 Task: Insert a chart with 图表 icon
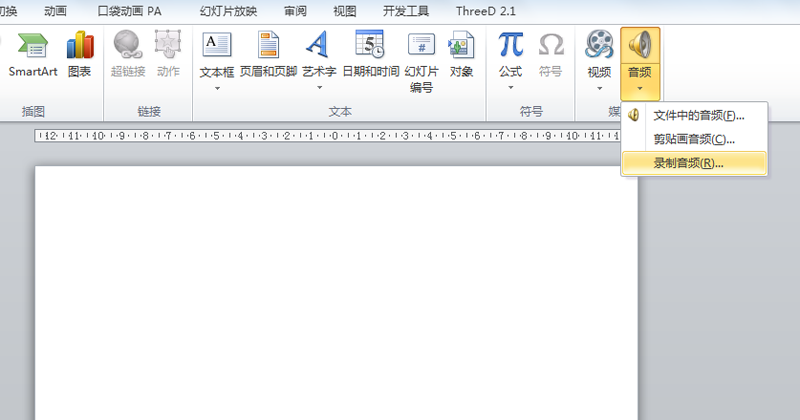pyautogui.click(x=79, y=46)
